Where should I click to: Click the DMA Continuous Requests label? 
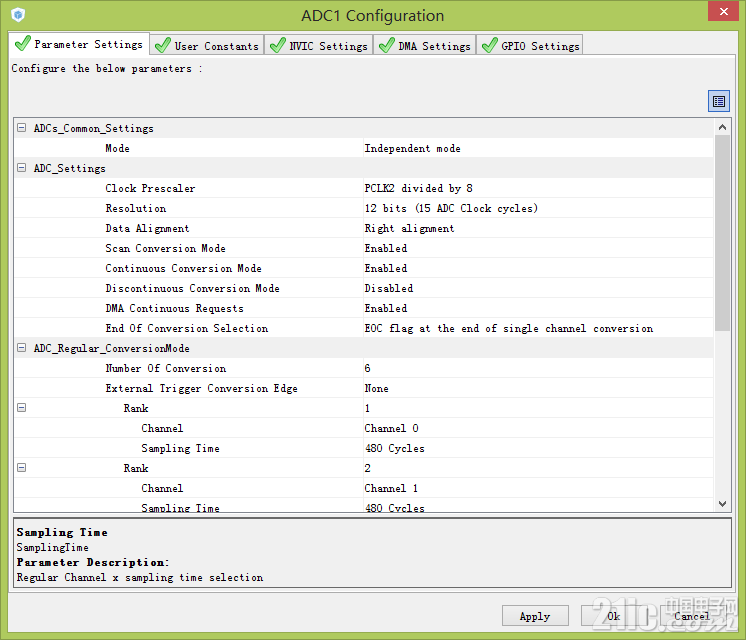tap(174, 308)
